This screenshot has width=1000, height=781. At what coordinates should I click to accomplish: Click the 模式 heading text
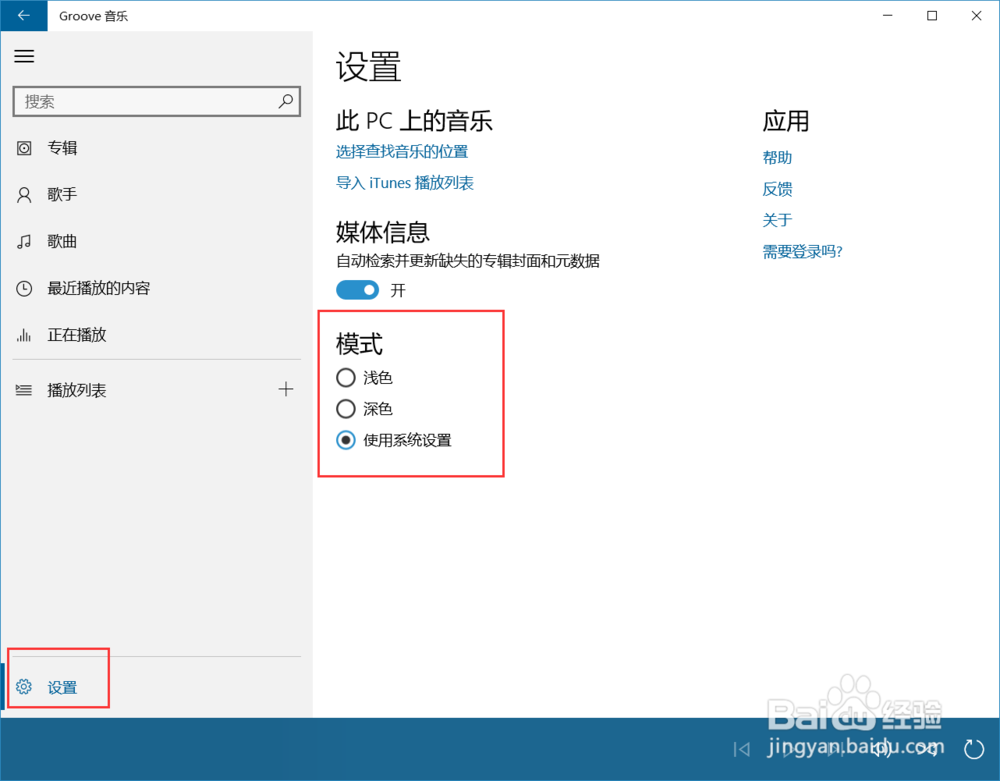coord(359,344)
